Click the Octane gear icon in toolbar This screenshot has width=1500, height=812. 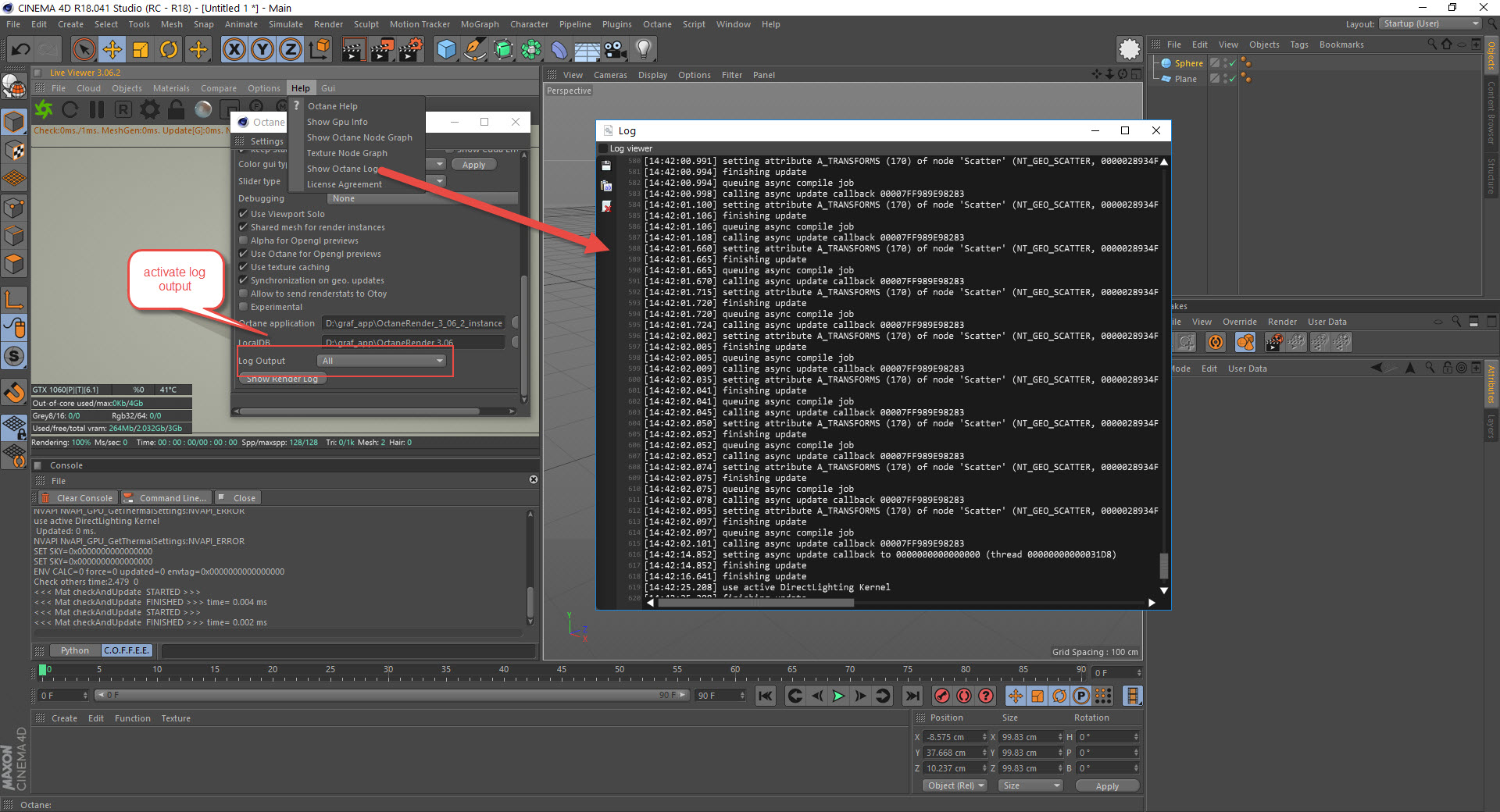(1129, 49)
